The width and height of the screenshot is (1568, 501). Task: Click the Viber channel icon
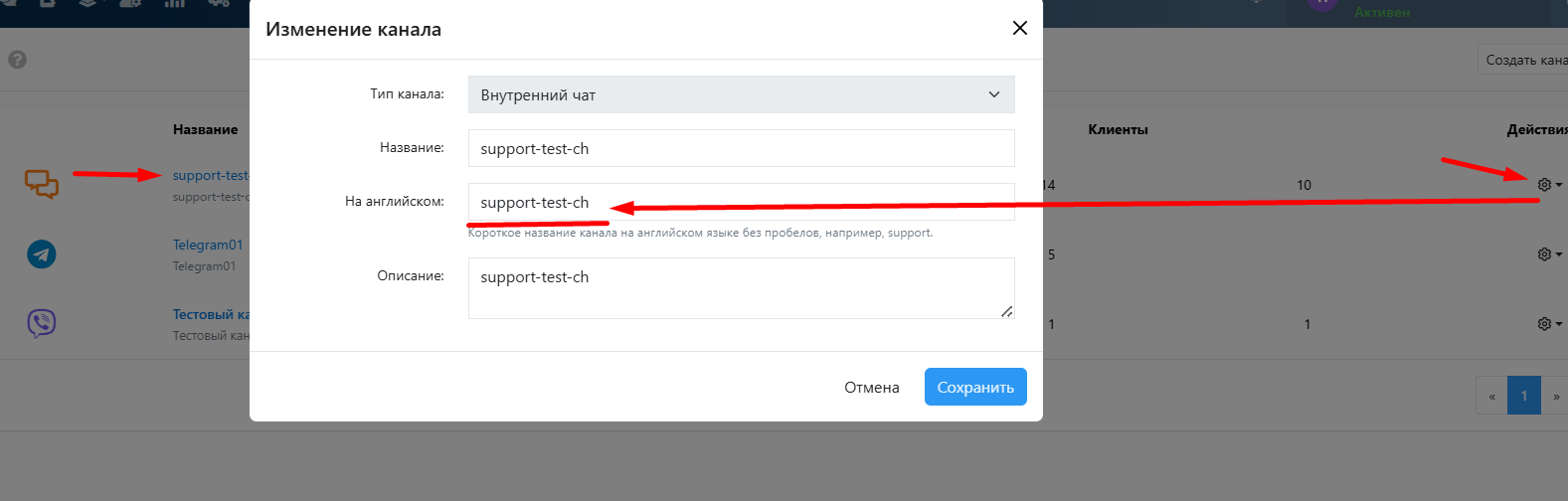coord(41,323)
